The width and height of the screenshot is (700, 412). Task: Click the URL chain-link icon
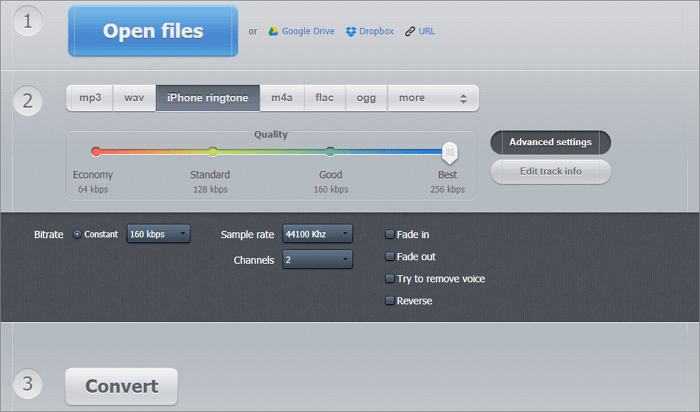[410, 32]
